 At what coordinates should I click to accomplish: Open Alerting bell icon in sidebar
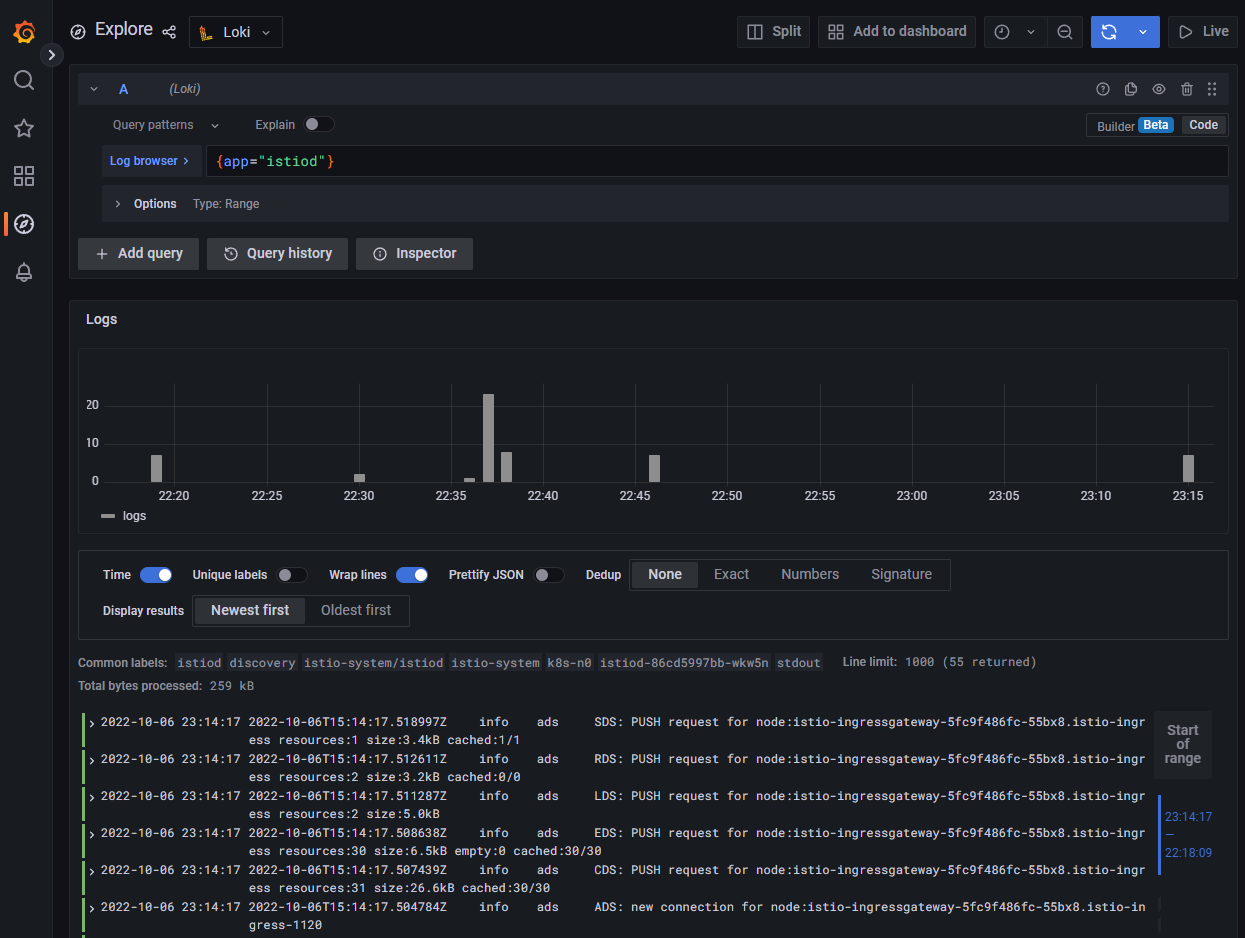click(x=24, y=272)
